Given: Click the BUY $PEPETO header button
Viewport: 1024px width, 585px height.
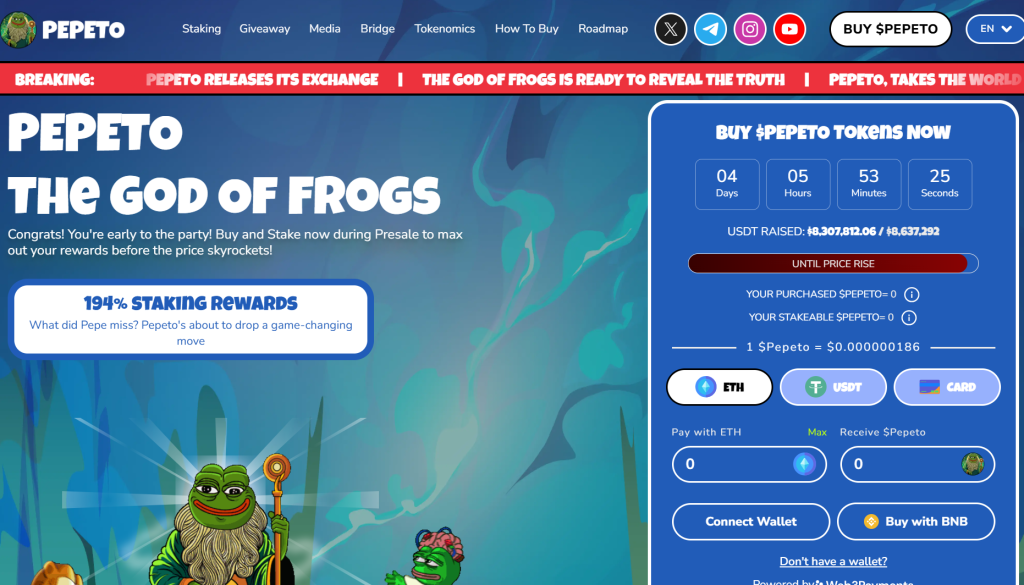Looking at the screenshot, I should (x=890, y=29).
